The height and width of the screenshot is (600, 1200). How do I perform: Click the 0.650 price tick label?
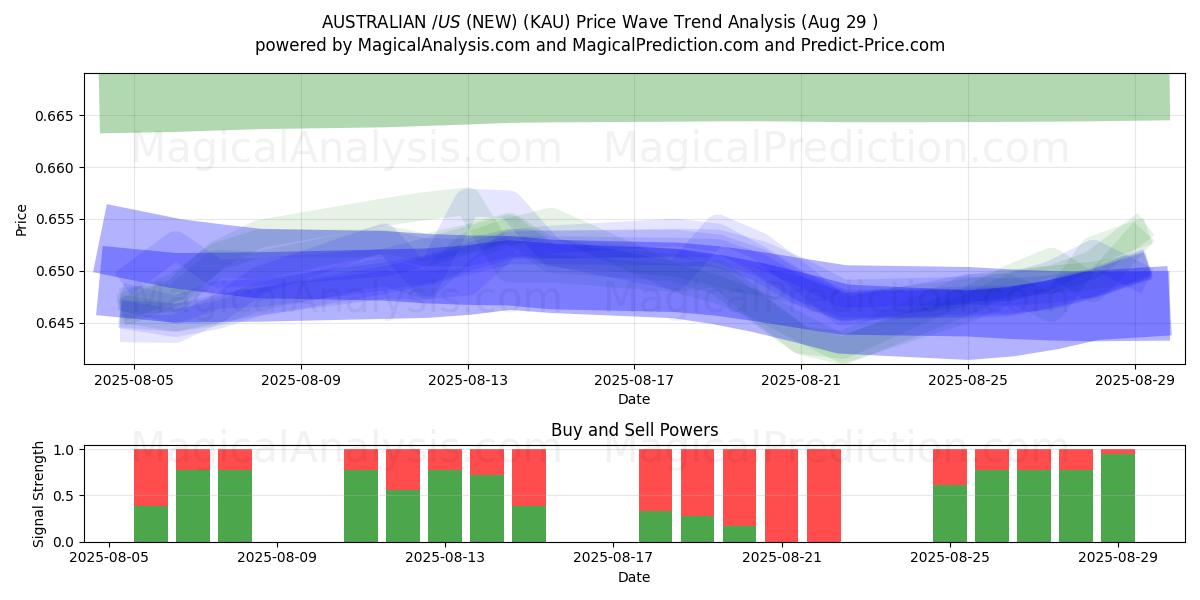click(56, 271)
